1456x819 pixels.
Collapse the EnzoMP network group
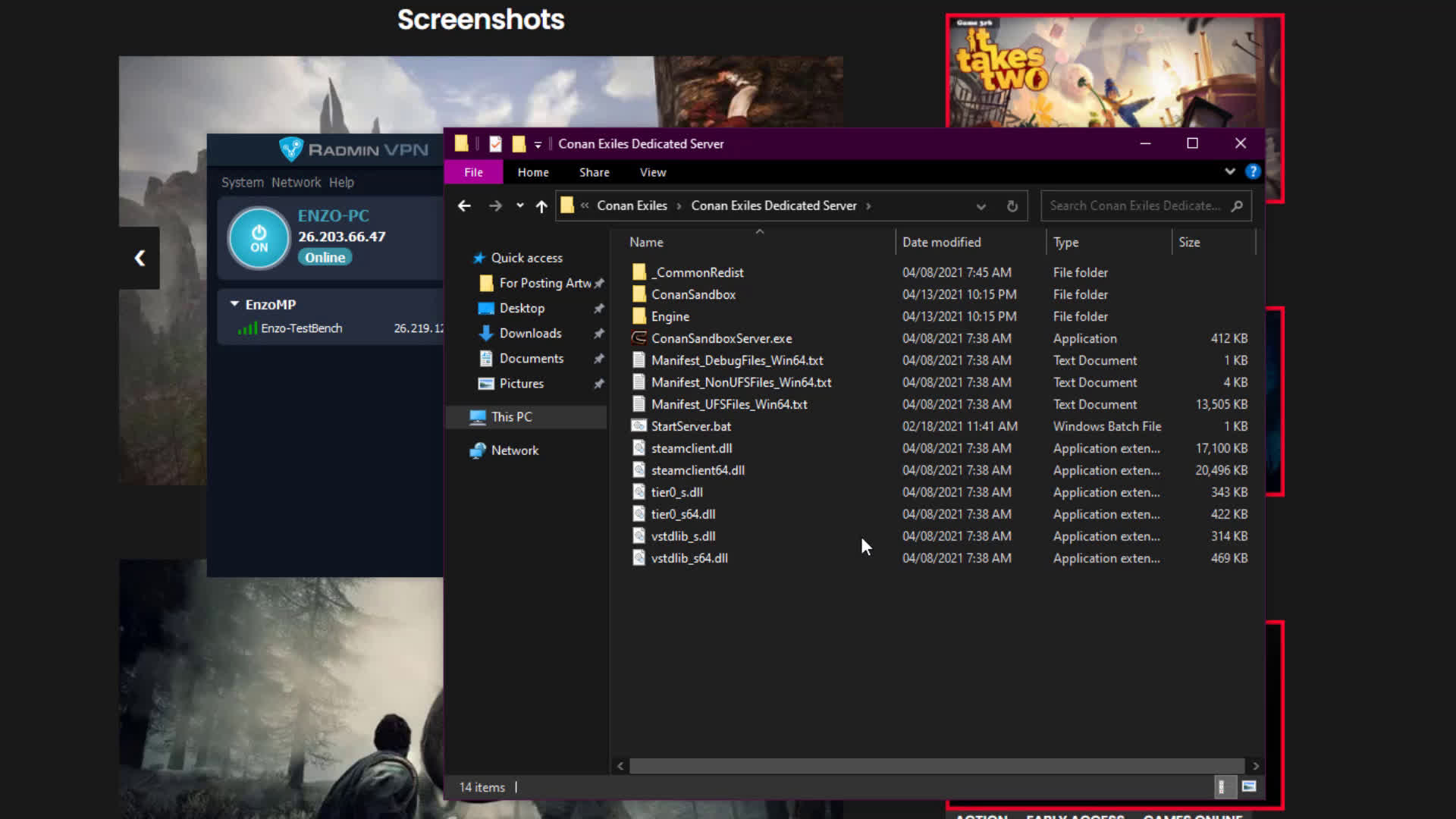coord(234,303)
